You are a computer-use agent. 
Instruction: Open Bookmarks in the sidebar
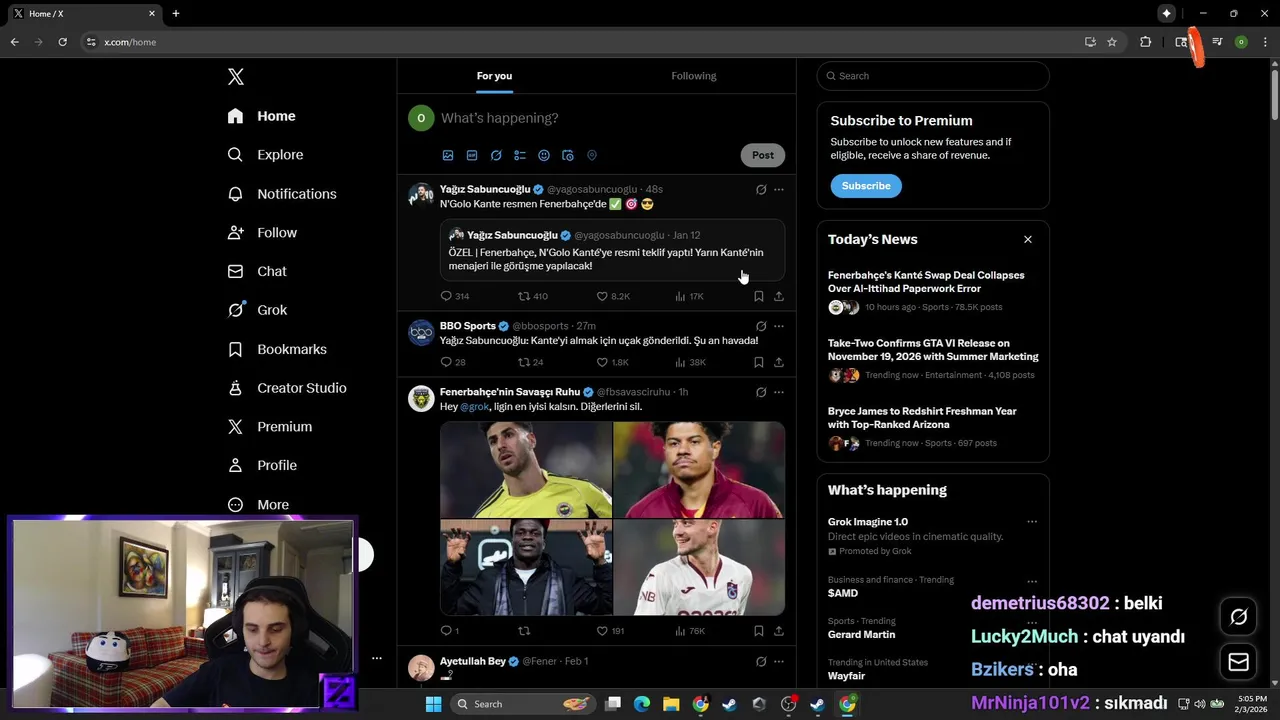click(x=277, y=349)
